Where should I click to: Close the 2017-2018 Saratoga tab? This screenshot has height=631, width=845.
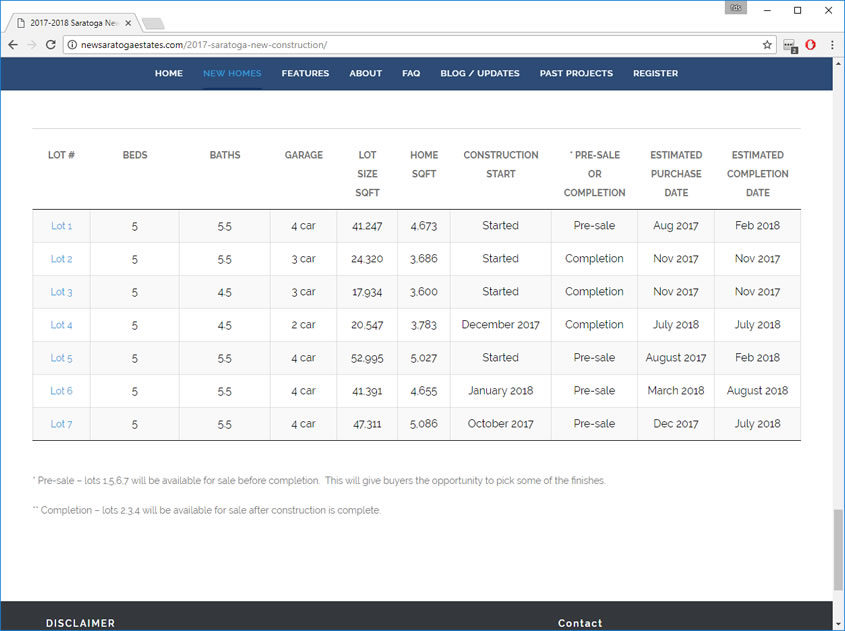click(x=128, y=22)
